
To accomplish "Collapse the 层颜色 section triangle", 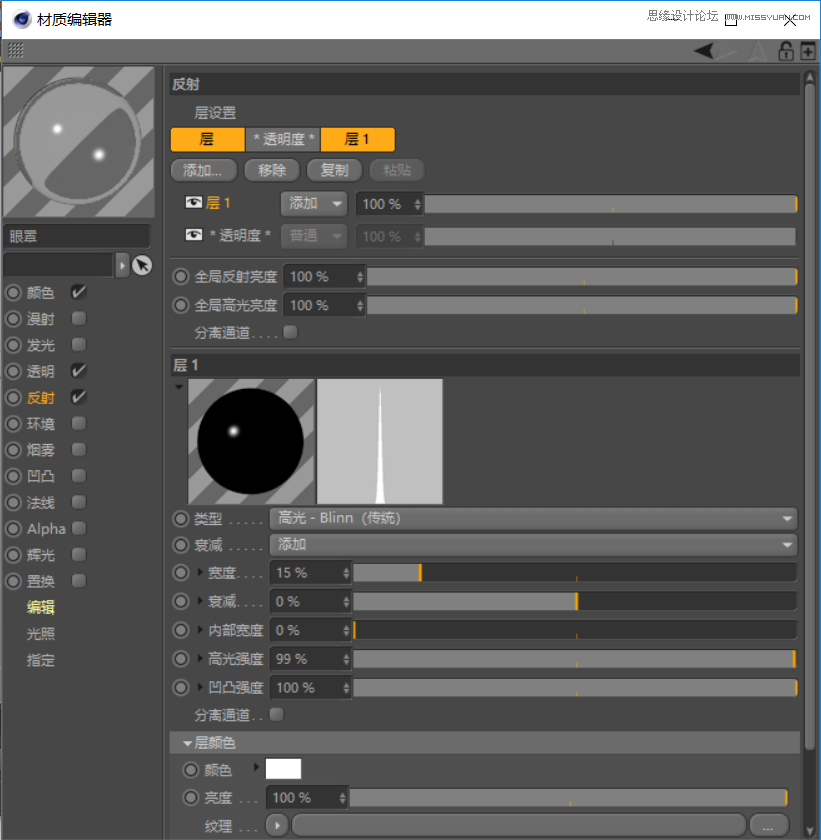I will tap(186, 742).
